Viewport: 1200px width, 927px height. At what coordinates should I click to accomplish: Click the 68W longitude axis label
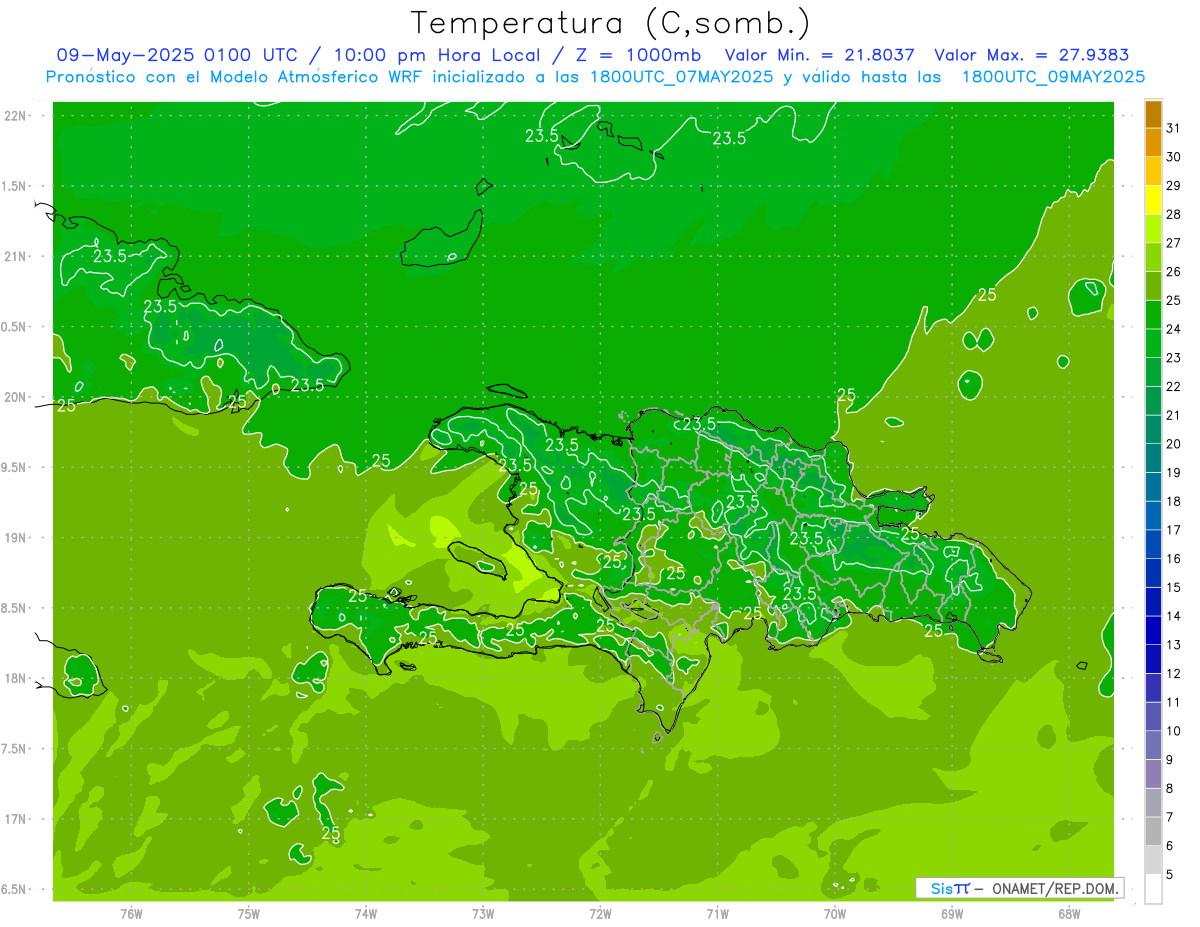pyautogui.click(x=1069, y=914)
